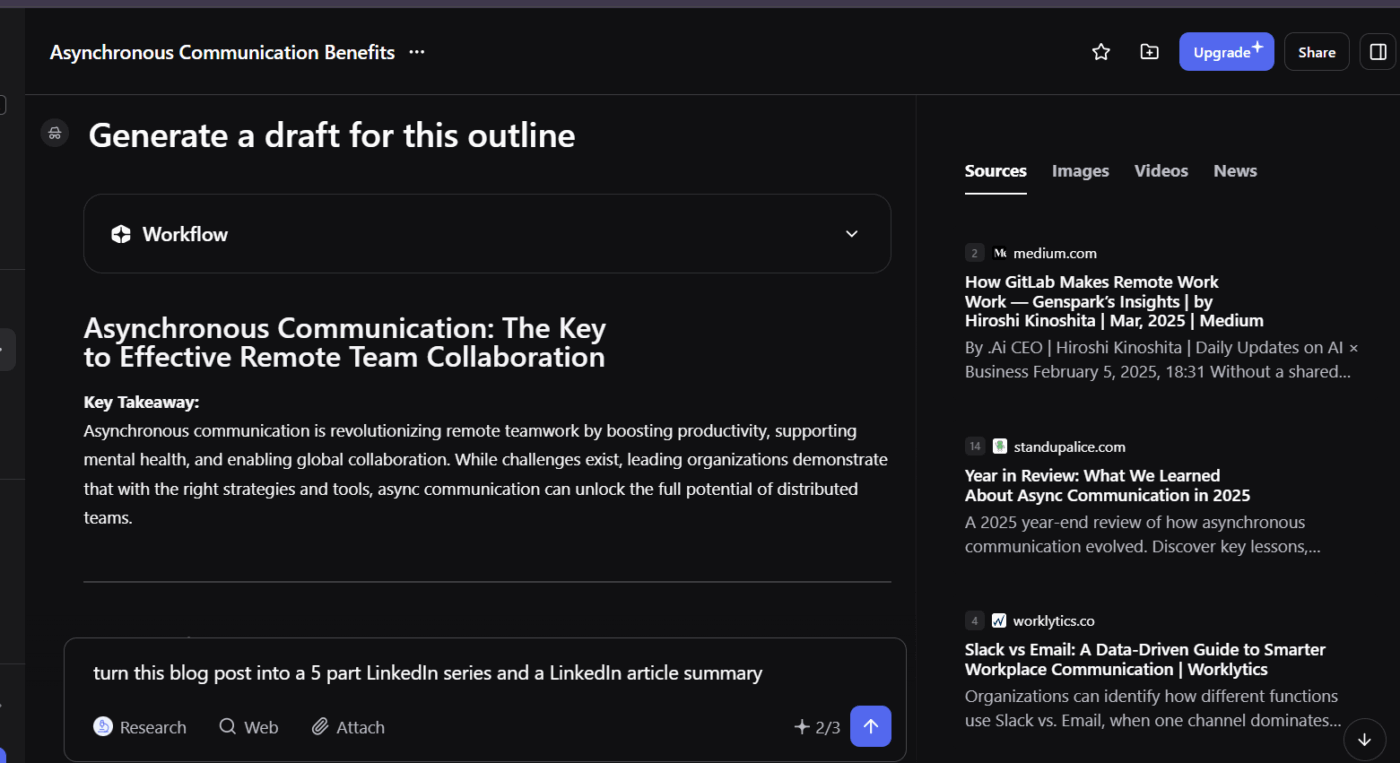This screenshot has width=1400, height=763.
Task: Click the sparkle 2/3 credits indicator
Action: pyautogui.click(x=817, y=727)
